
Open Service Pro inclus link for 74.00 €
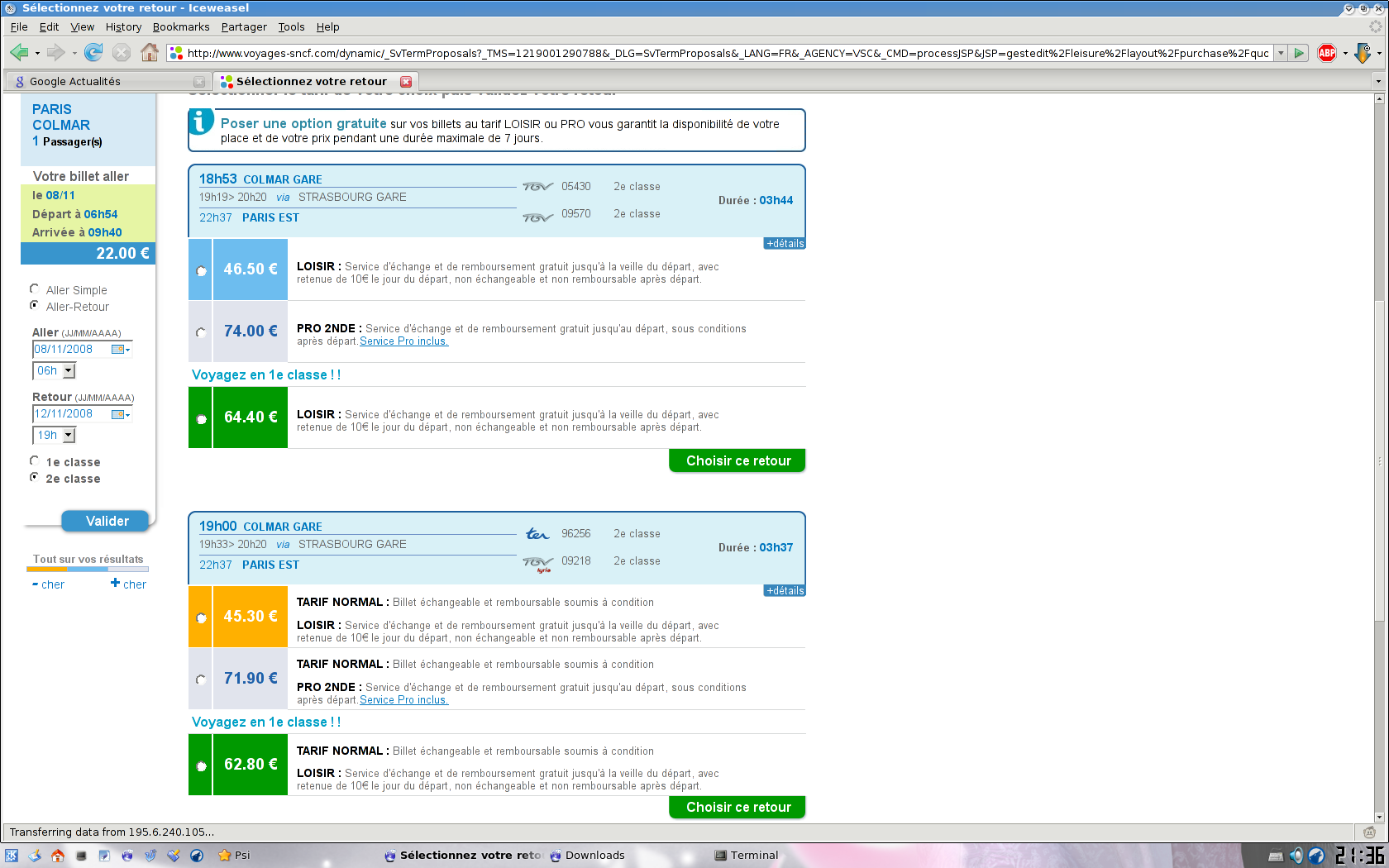(x=404, y=341)
